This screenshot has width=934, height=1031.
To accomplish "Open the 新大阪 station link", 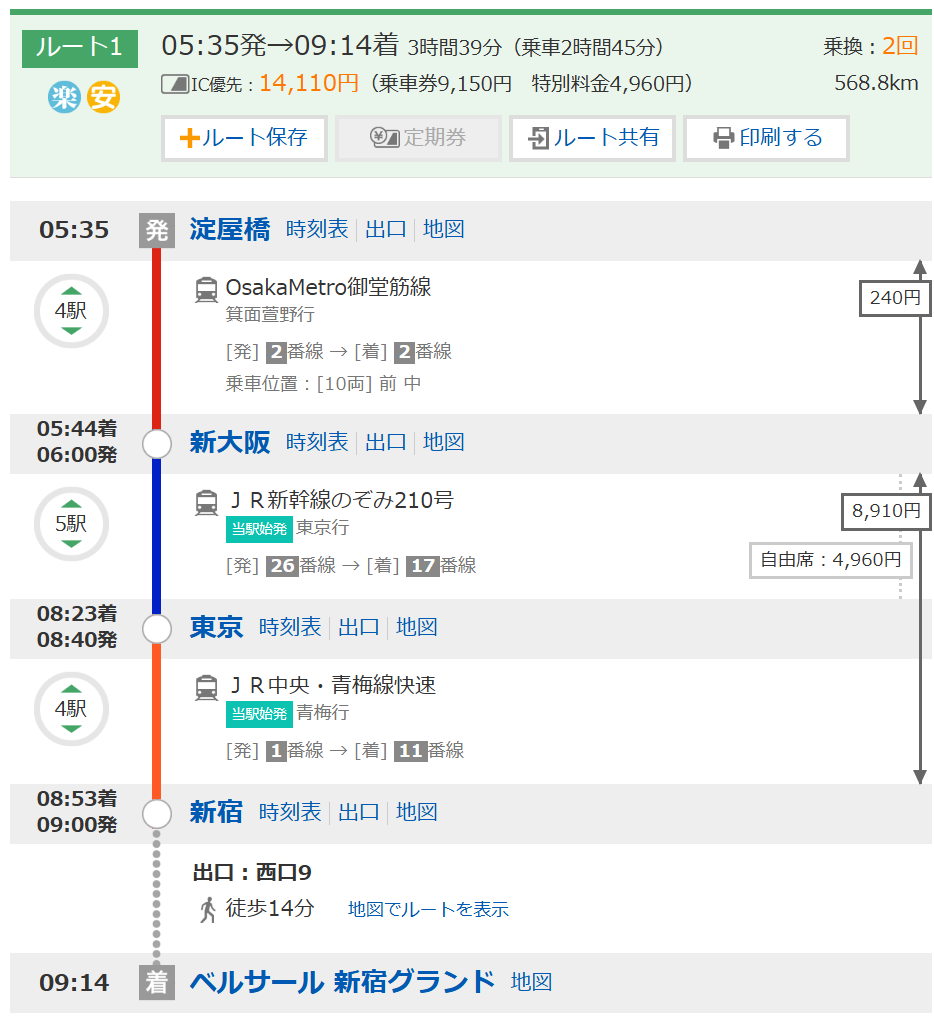I will pyautogui.click(x=230, y=443).
